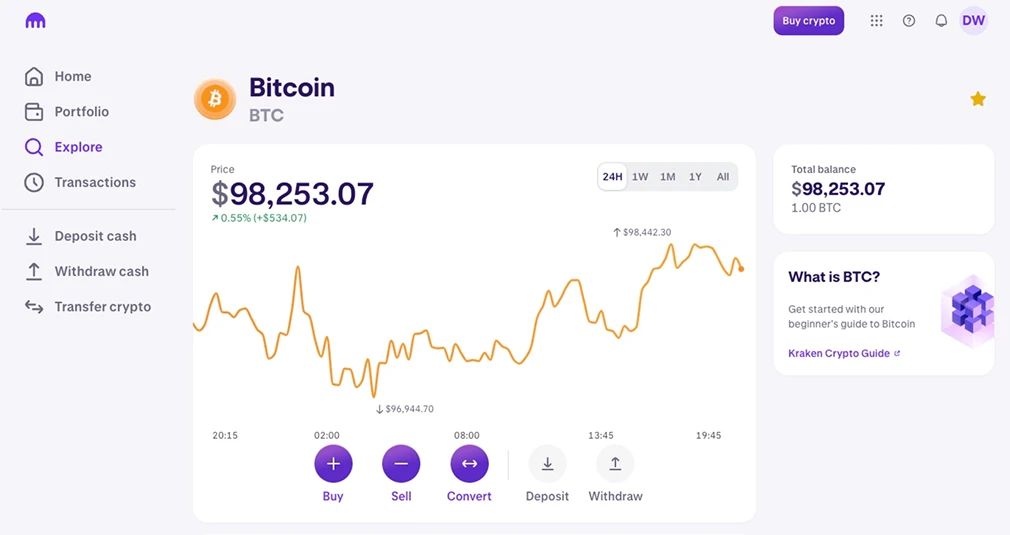Open the apps grid menu icon

click(876, 21)
